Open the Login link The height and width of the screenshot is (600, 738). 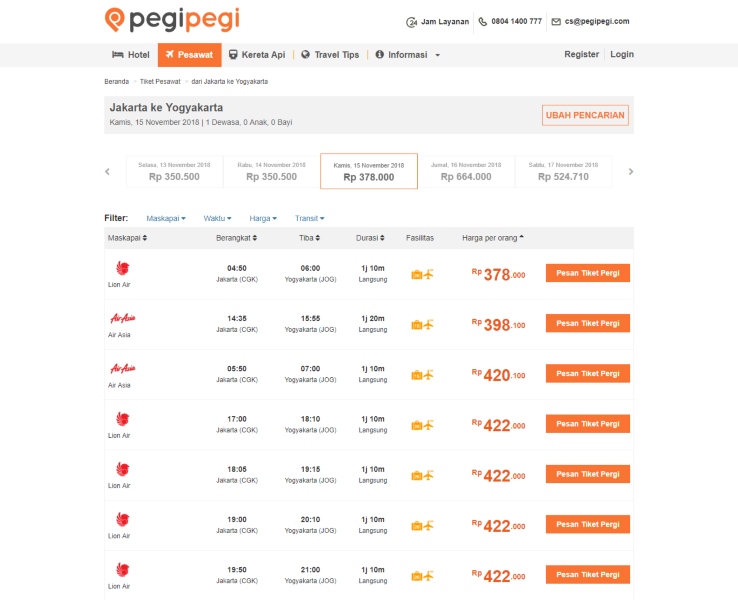[x=622, y=55]
